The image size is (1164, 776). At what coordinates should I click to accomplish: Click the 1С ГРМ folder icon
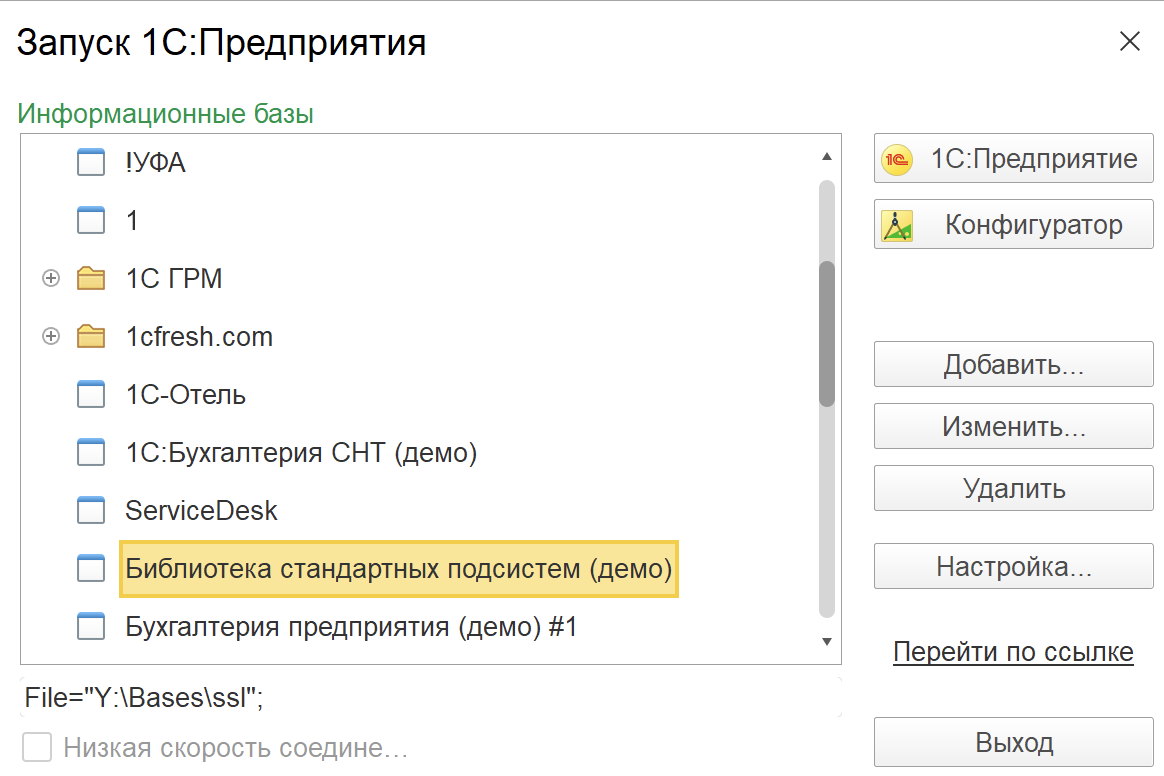91,279
